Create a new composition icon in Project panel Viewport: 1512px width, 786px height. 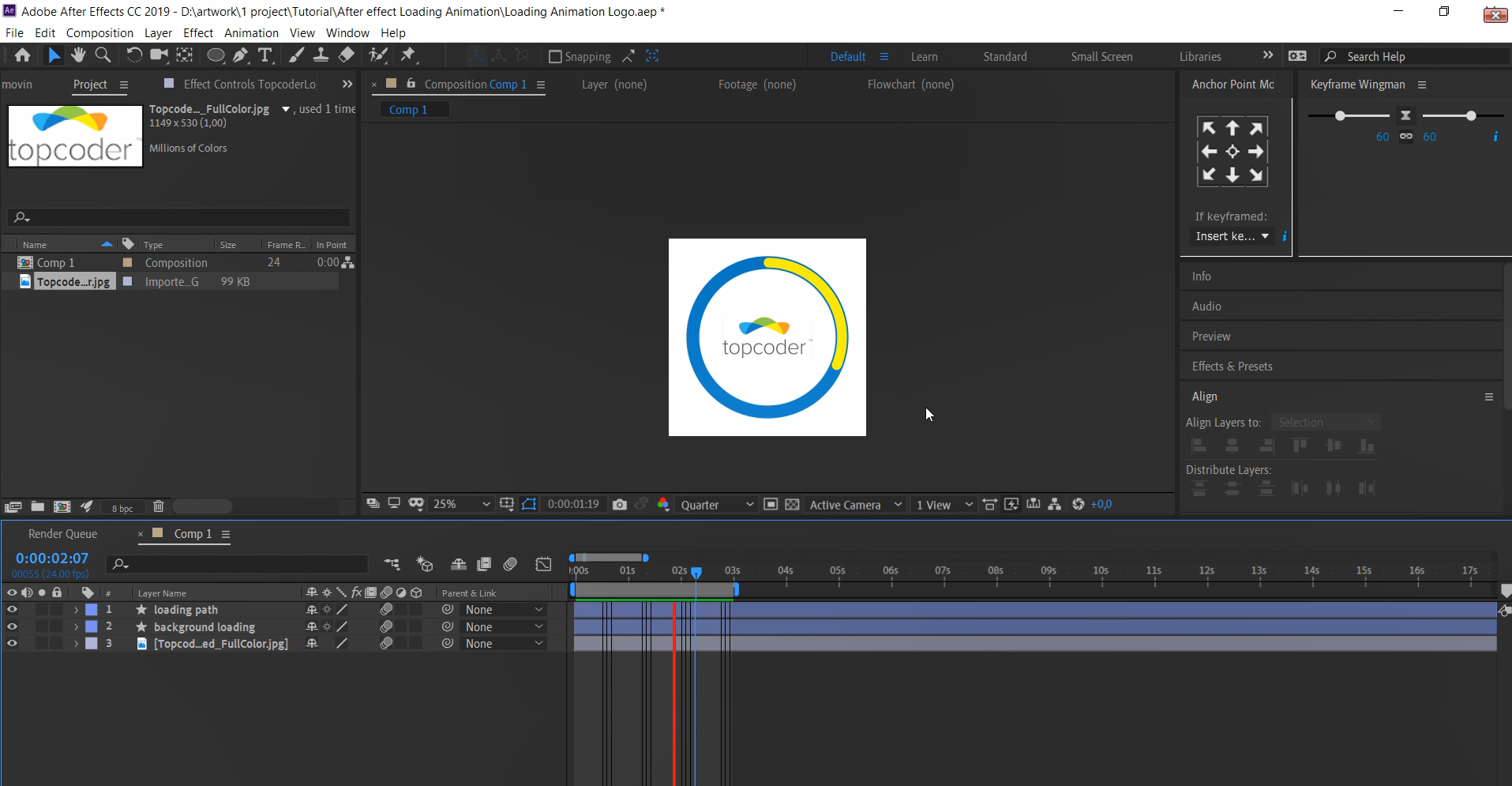click(62, 507)
